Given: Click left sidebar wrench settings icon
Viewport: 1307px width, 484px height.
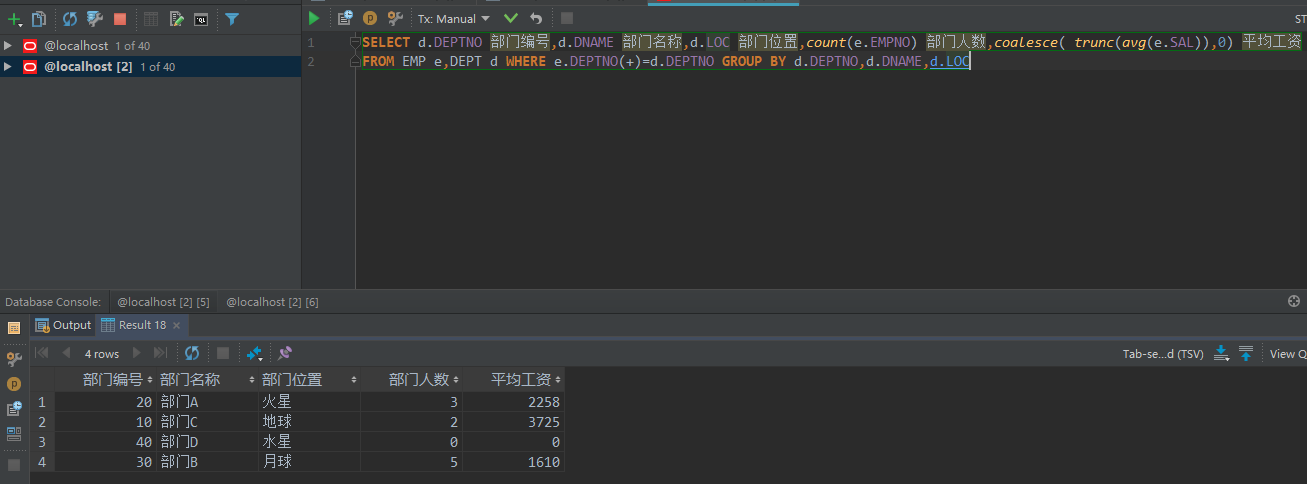Looking at the screenshot, I should click(x=14, y=358).
